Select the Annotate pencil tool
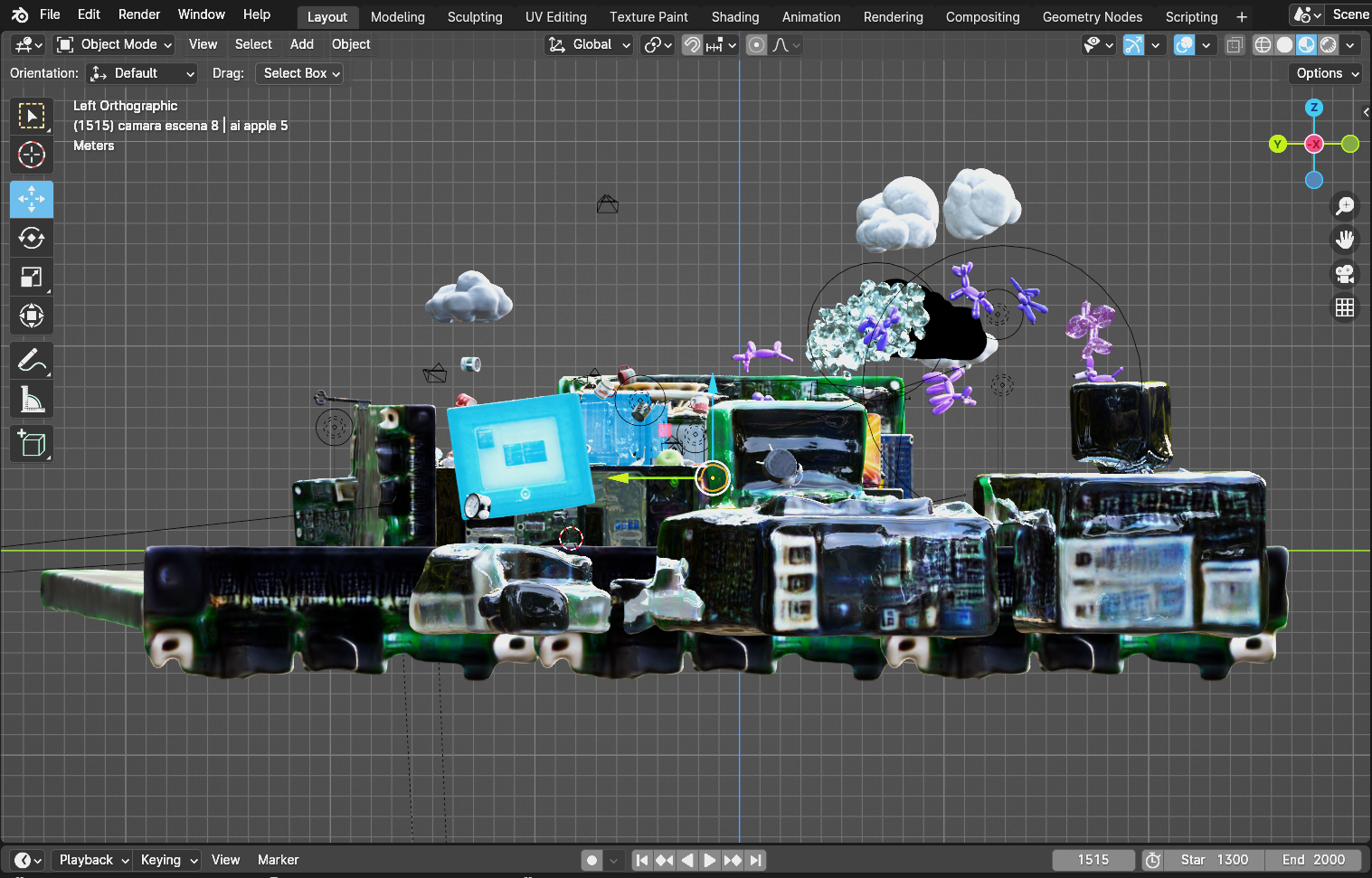The height and width of the screenshot is (878, 1372). click(x=32, y=360)
